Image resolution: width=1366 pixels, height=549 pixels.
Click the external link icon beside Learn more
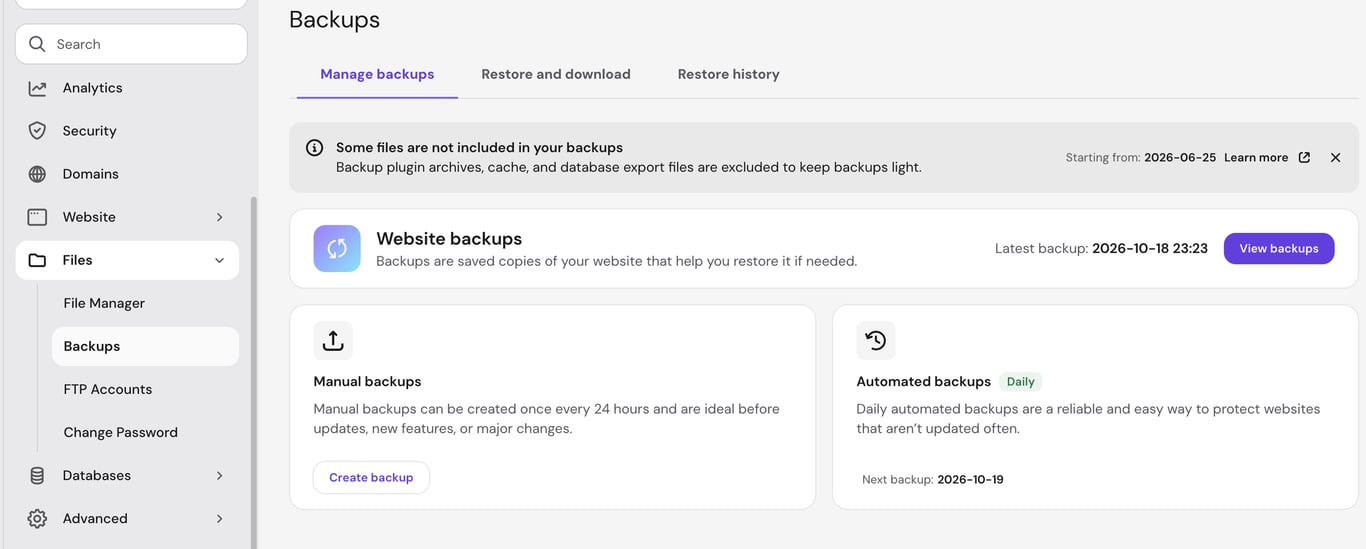click(1304, 158)
